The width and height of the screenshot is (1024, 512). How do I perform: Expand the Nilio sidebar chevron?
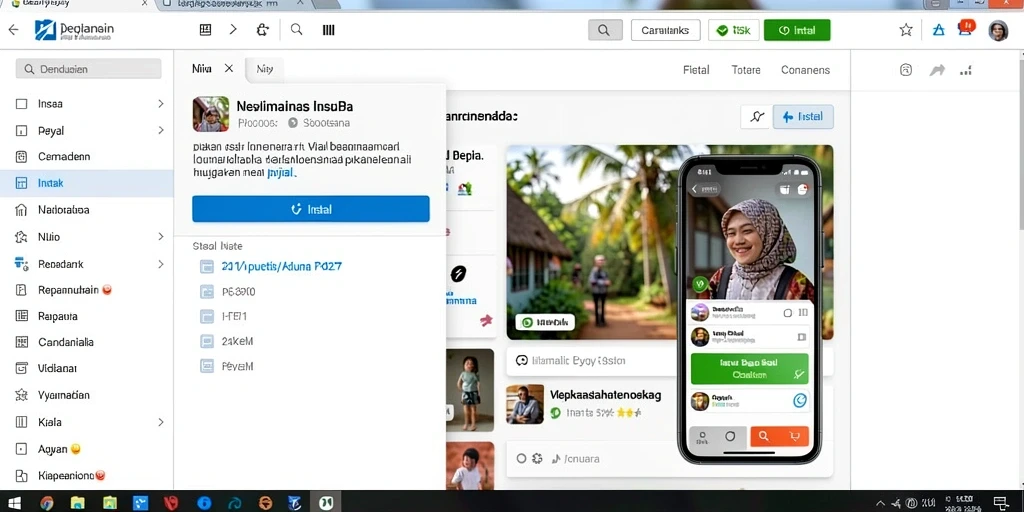pyautogui.click(x=161, y=237)
